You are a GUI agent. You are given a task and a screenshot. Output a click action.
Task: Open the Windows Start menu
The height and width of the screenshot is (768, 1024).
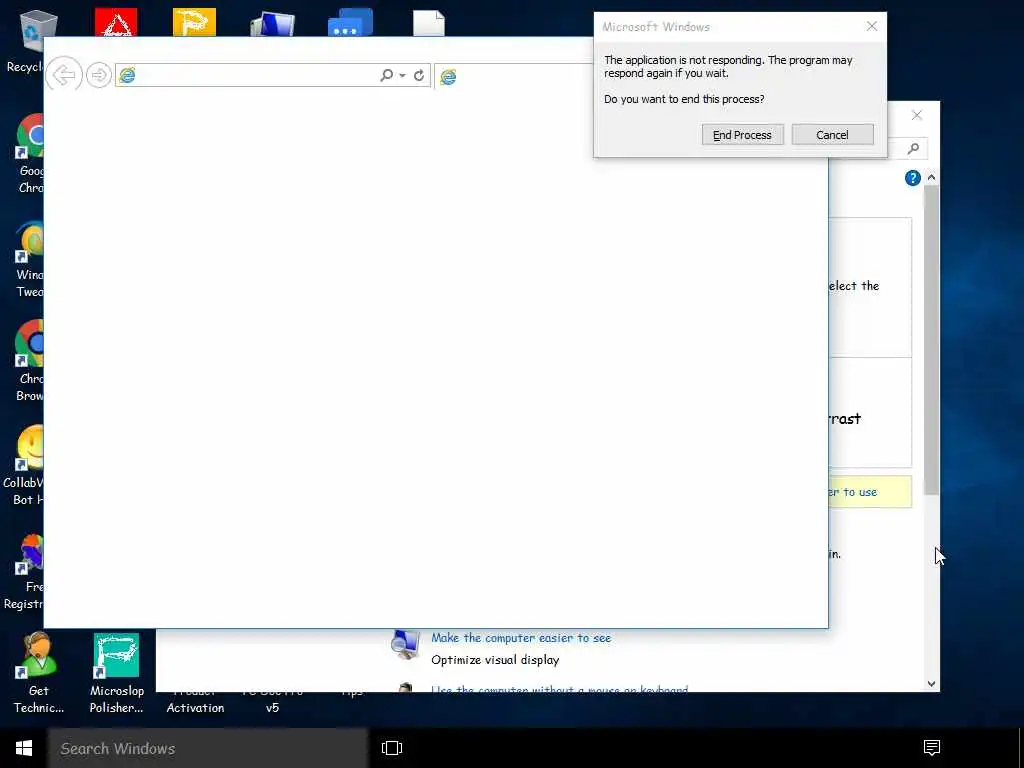coord(24,748)
